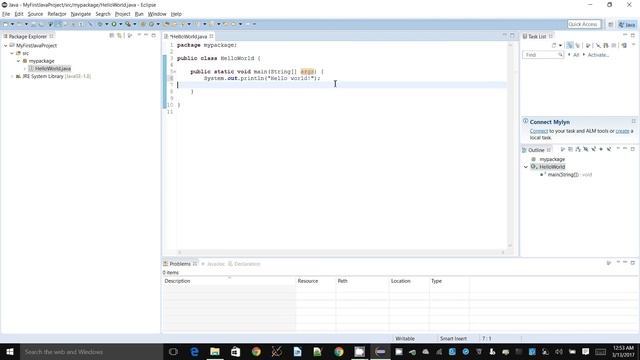Open the Refactor menu
Viewport: 640px width, 360px height.
click(57, 14)
